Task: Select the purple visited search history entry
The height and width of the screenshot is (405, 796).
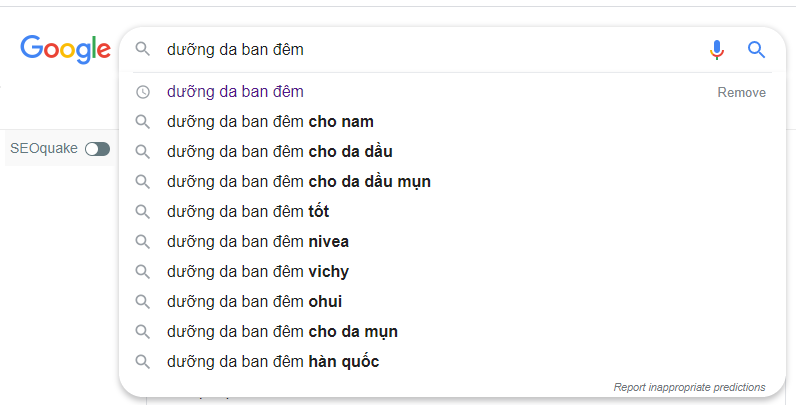Action: (235, 92)
